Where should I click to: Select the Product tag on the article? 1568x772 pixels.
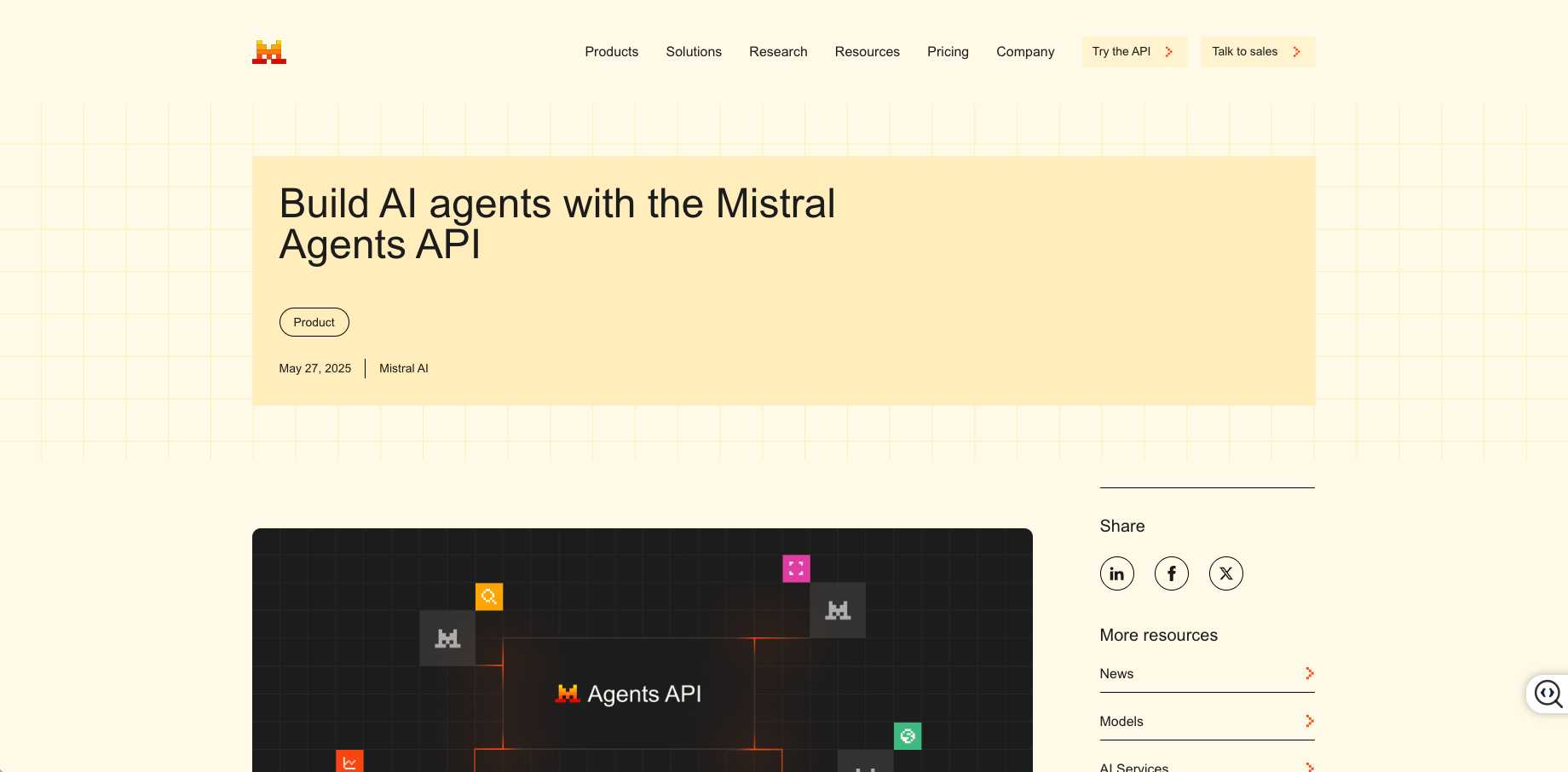pos(314,322)
